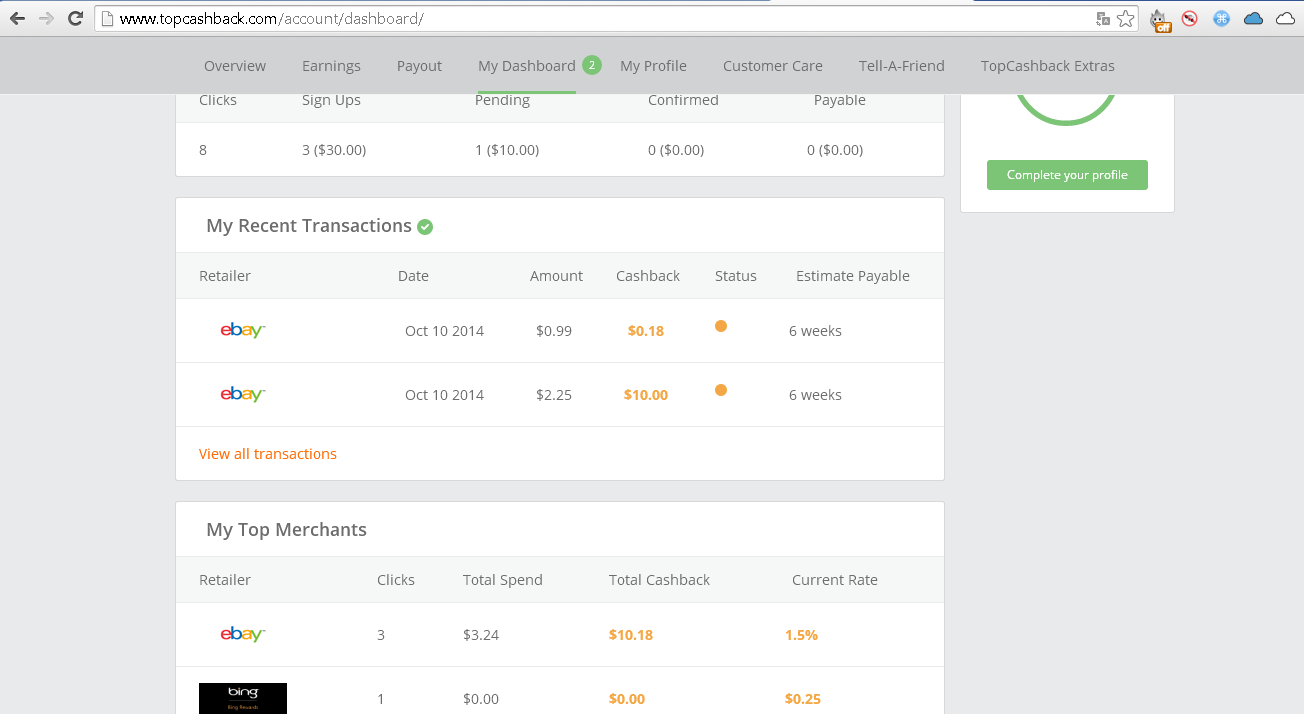
Task: Open the TopCashback Extras tab
Action: pos(1048,66)
